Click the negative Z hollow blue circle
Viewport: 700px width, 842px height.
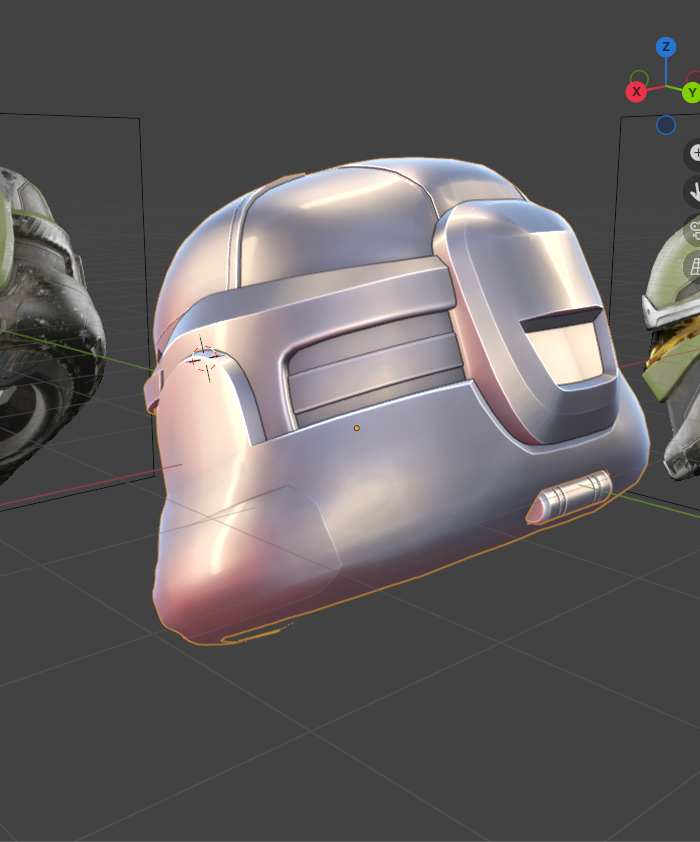(666, 125)
